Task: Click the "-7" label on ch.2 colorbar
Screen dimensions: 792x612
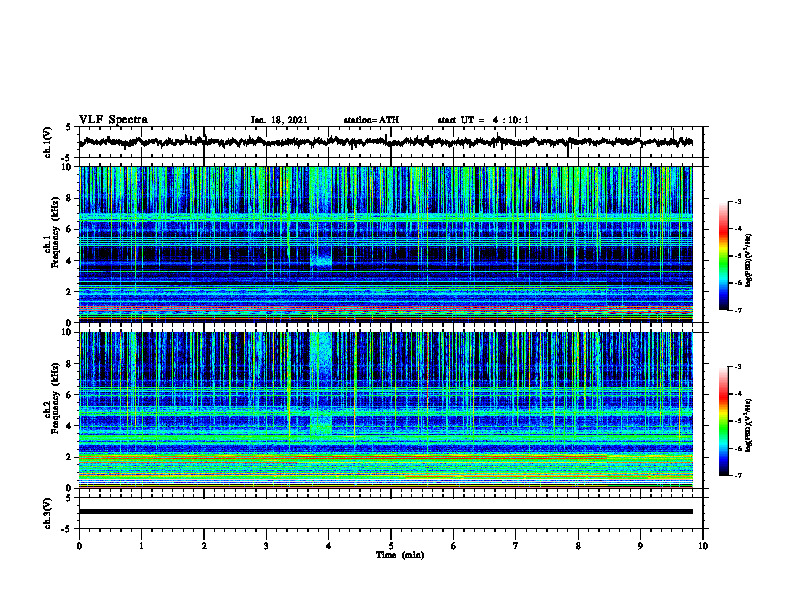Action: [x=738, y=476]
